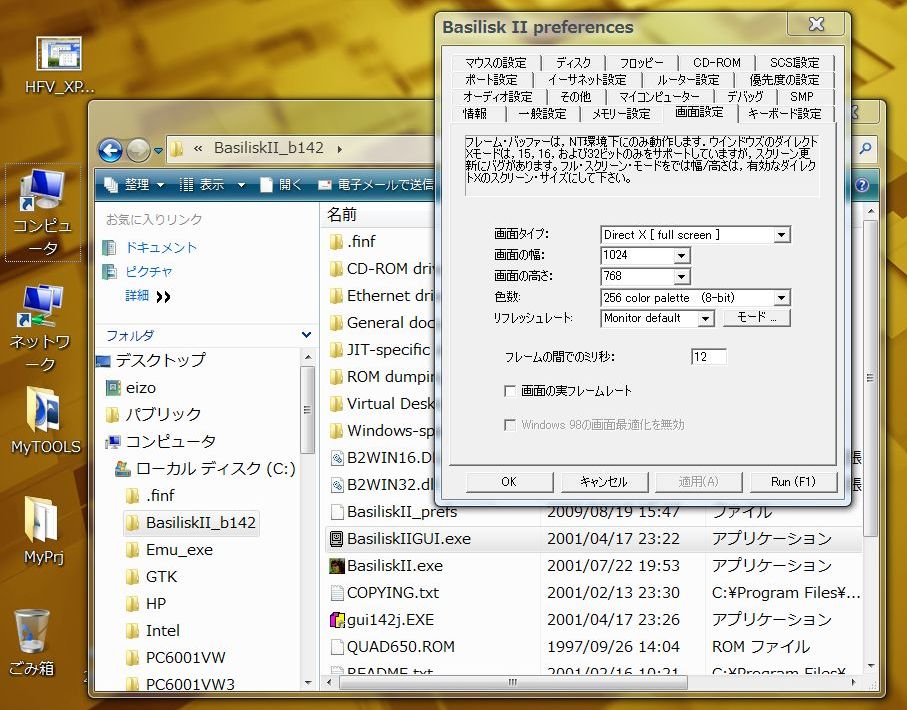Switch to the キーボード設定 tab

(x=784, y=113)
